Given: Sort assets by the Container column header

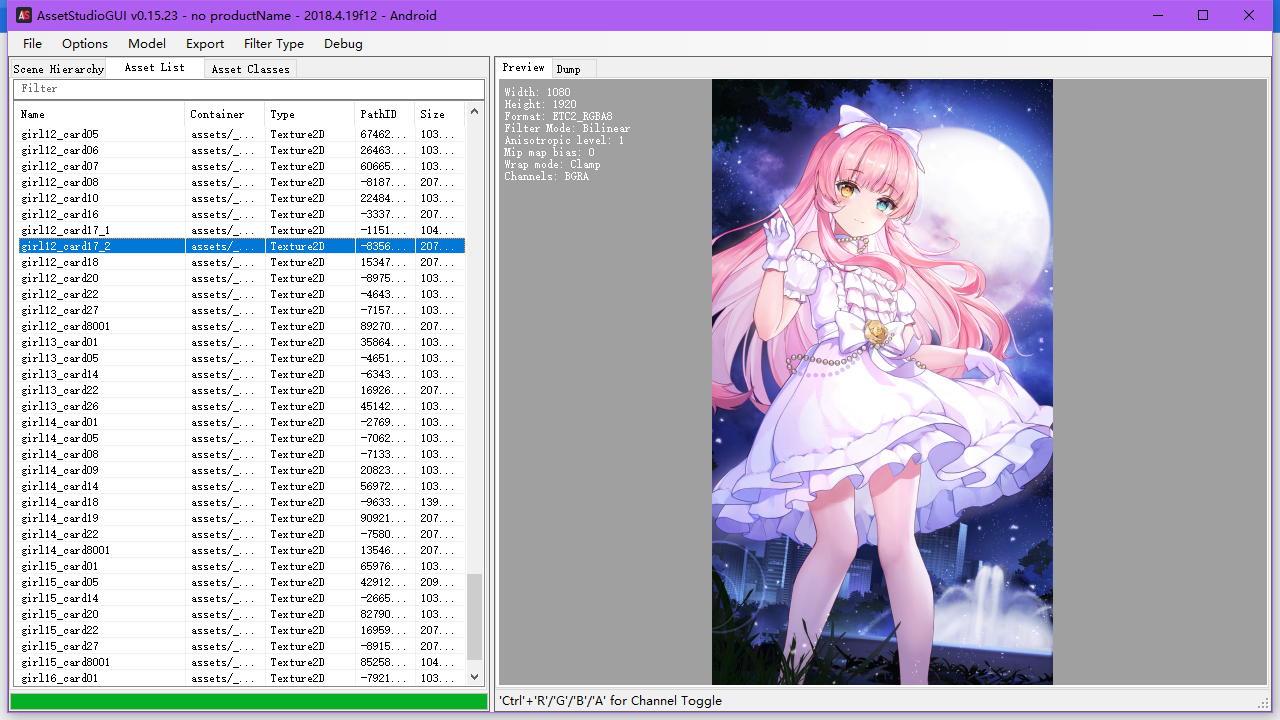Looking at the screenshot, I should [224, 114].
